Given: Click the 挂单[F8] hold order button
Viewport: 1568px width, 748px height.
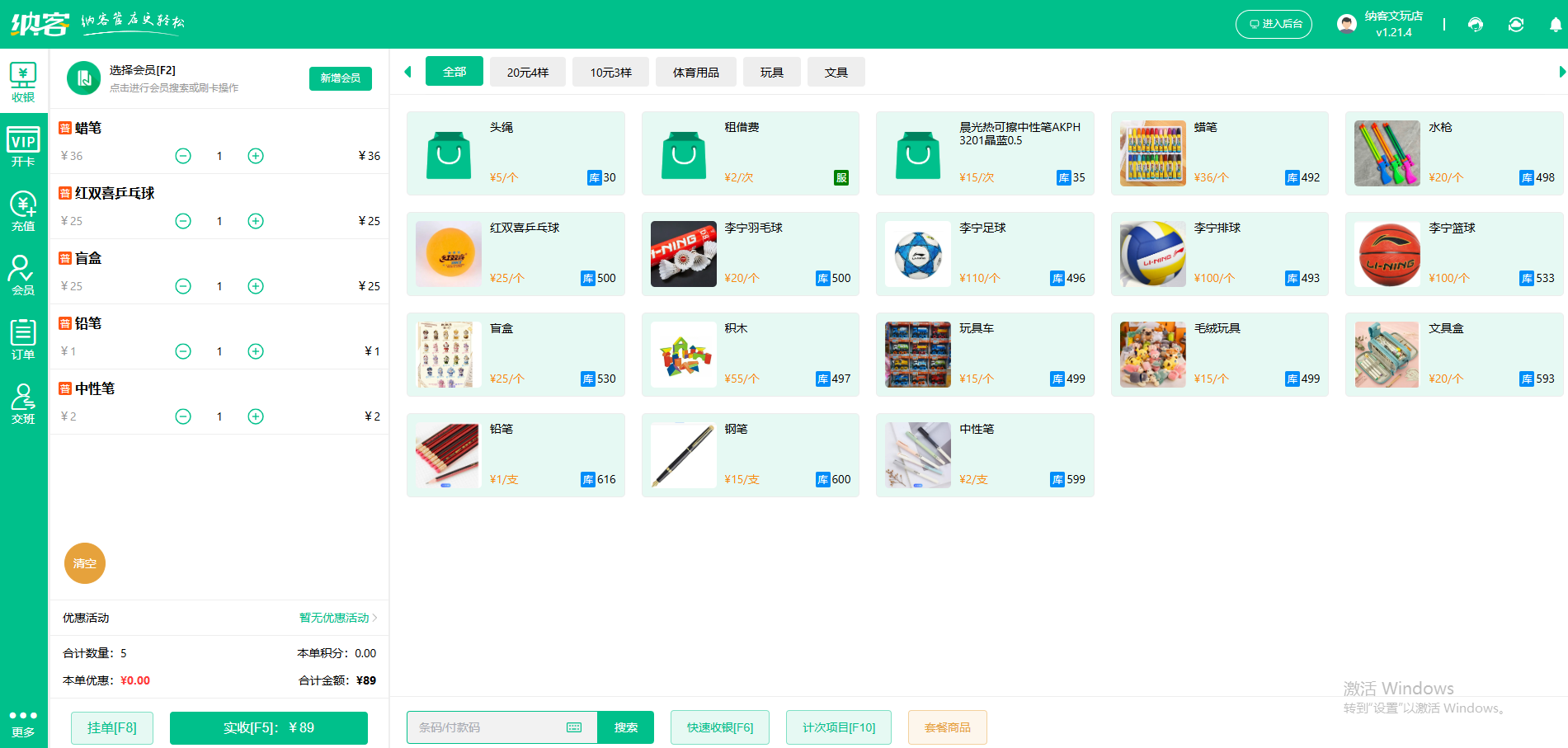Looking at the screenshot, I should [111, 727].
